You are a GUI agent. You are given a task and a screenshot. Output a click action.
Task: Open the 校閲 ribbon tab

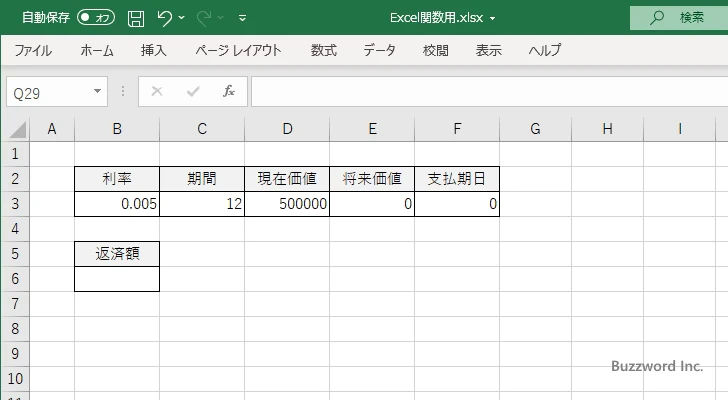[x=436, y=50]
